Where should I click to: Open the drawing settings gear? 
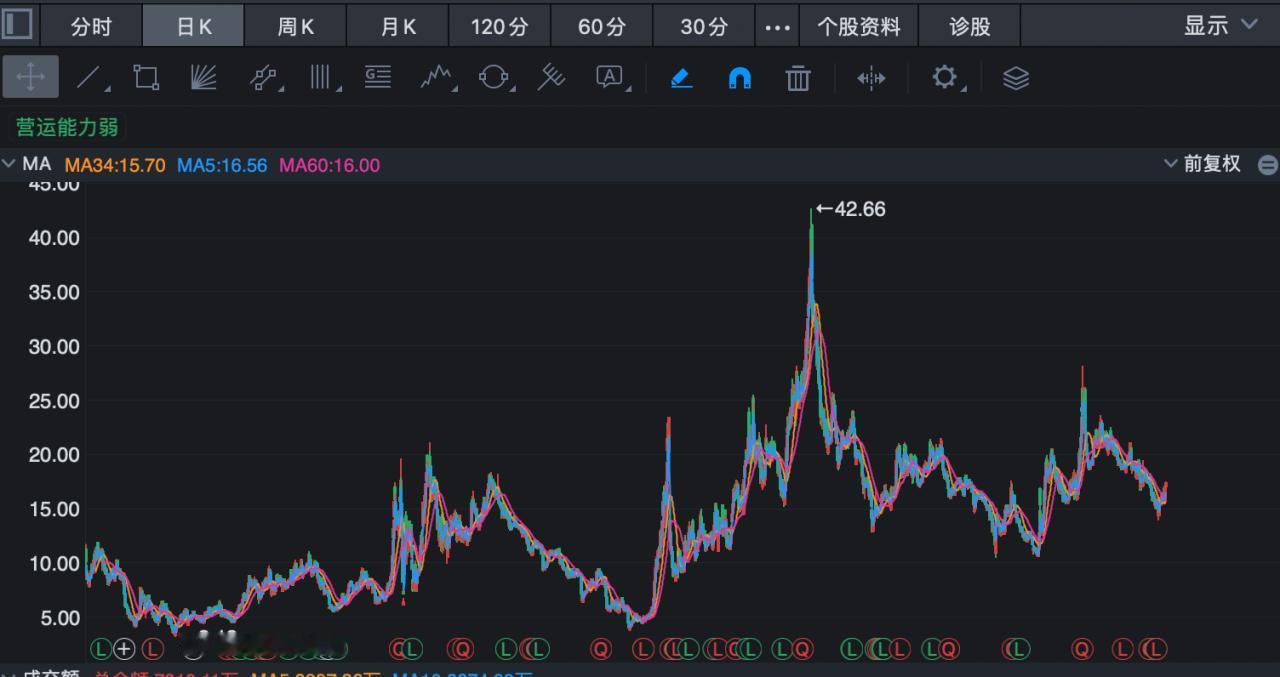pyautogui.click(x=945, y=77)
